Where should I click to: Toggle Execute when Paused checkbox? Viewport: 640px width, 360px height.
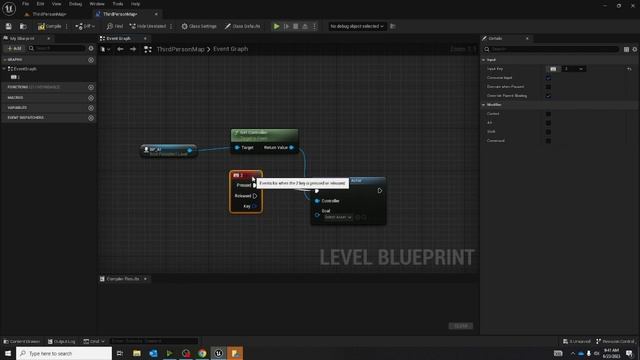[548, 87]
